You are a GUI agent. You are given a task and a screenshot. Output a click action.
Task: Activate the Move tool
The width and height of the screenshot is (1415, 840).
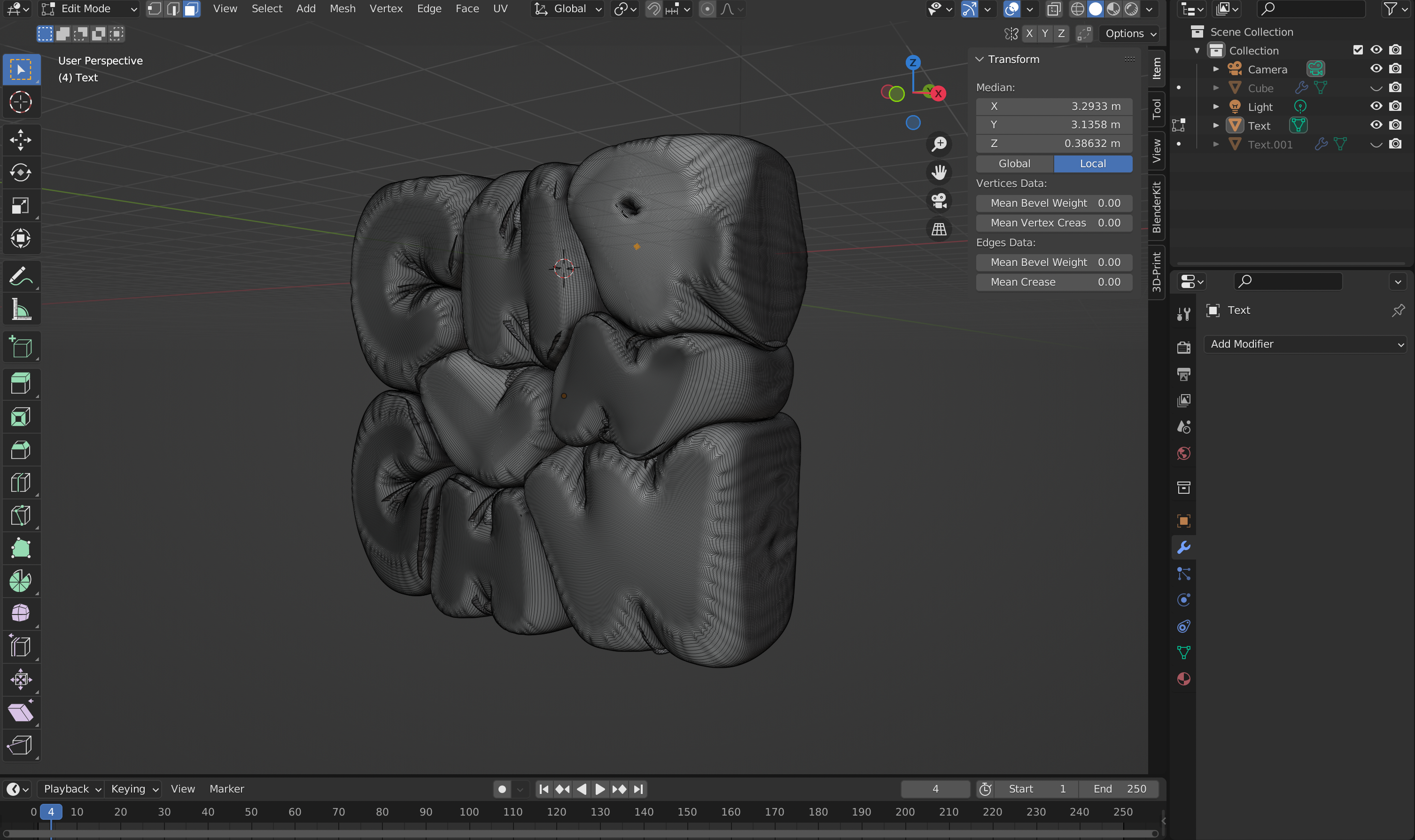(21, 140)
